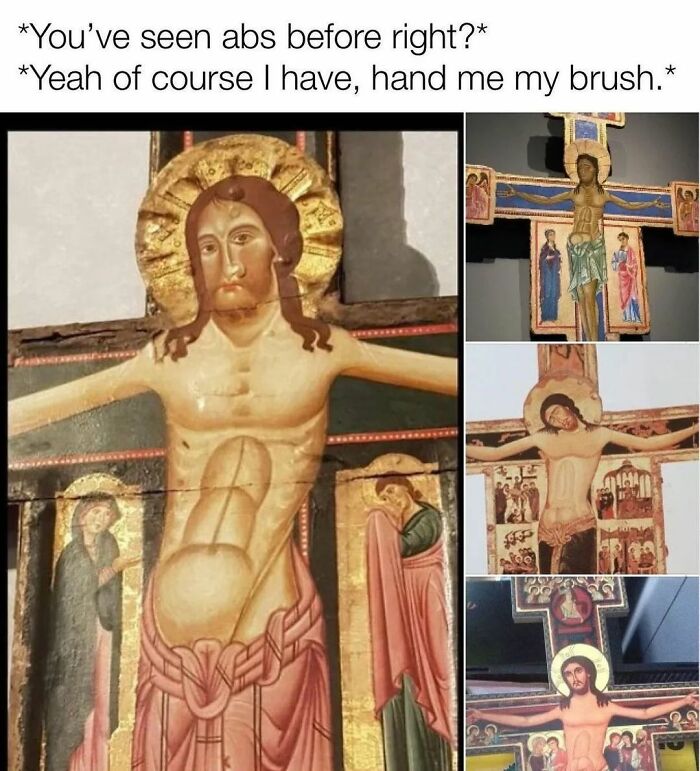
Task: Click the caption line "You've seen abs before right?"
Action: coord(253,38)
